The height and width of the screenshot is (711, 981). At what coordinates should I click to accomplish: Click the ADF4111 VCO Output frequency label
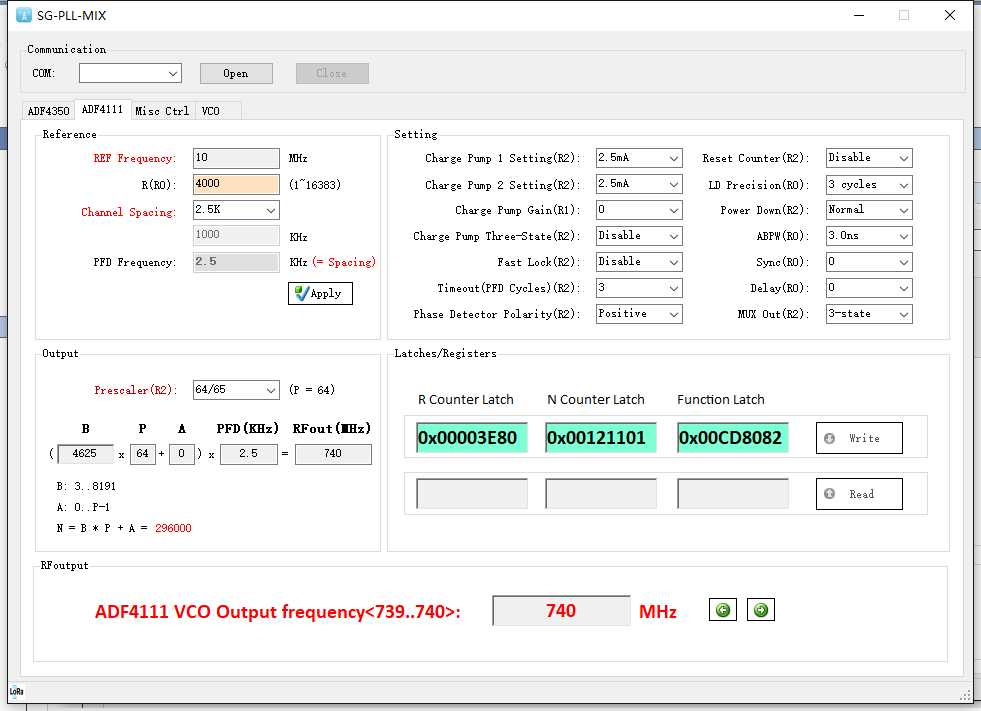pos(278,611)
